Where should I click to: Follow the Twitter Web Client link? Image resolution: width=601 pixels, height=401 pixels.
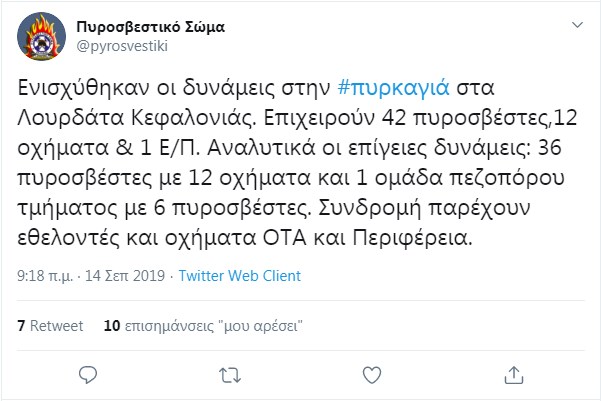240,276
